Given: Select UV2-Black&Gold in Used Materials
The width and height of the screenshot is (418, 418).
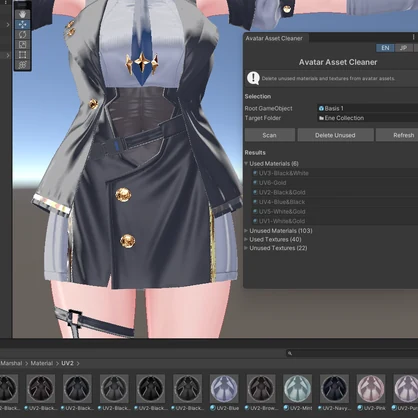Looking at the screenshot, I should point(334,192).
